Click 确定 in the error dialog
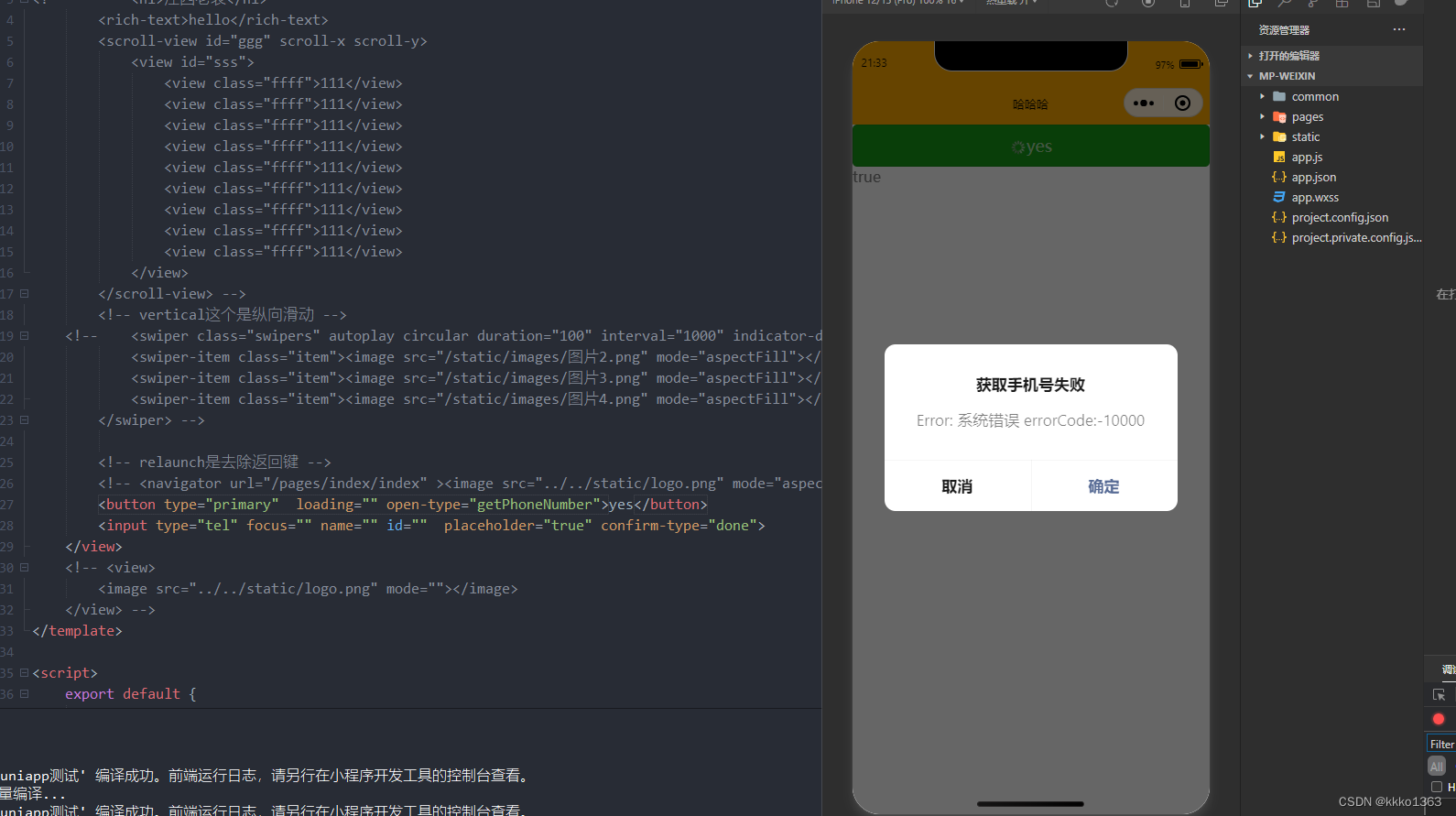This screenshot has width=1456, height=816. pyautogui.click(x=1103, y=486)
